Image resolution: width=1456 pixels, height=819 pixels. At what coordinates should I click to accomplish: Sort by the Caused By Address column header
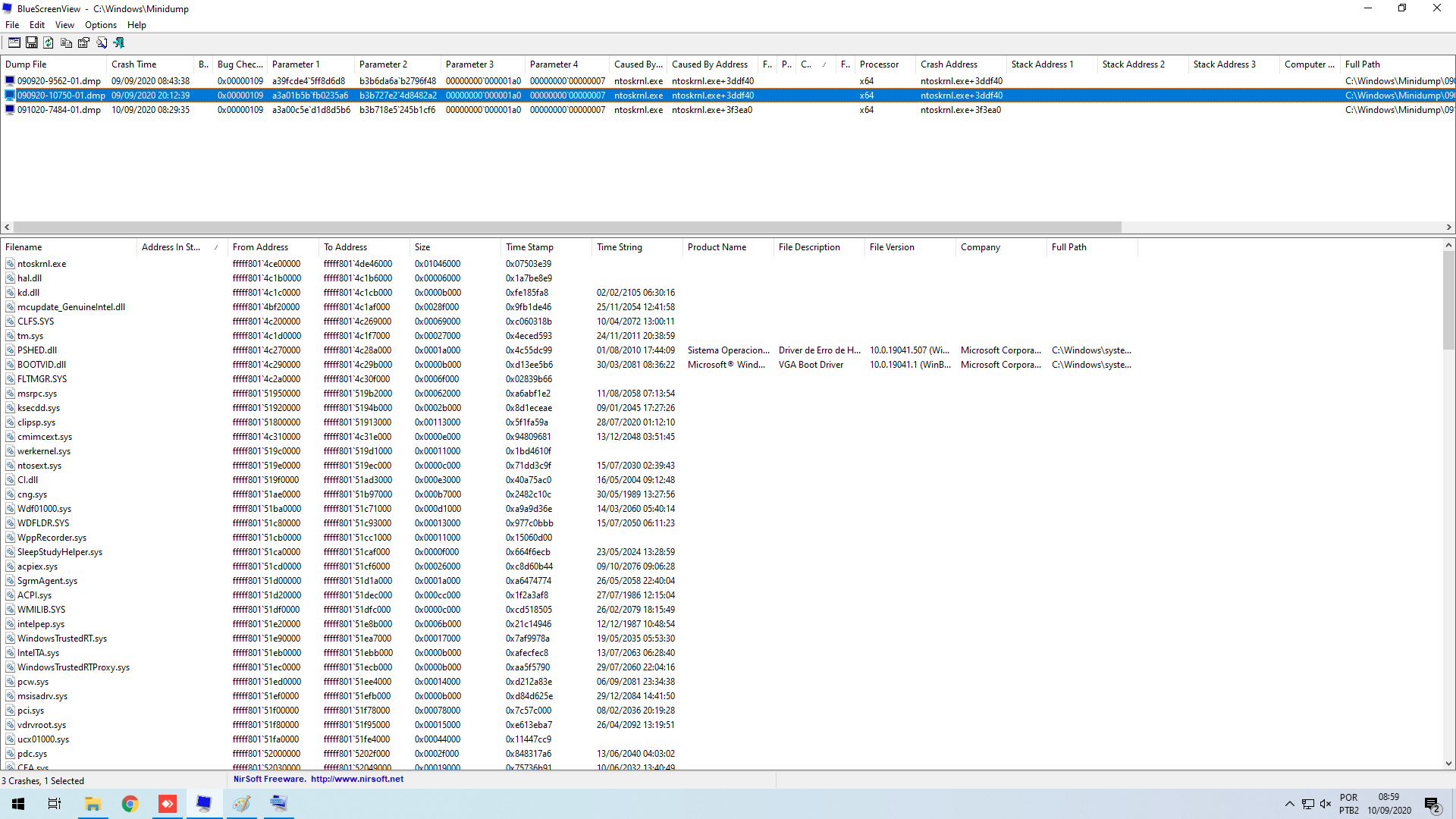[x=713, y=64]
